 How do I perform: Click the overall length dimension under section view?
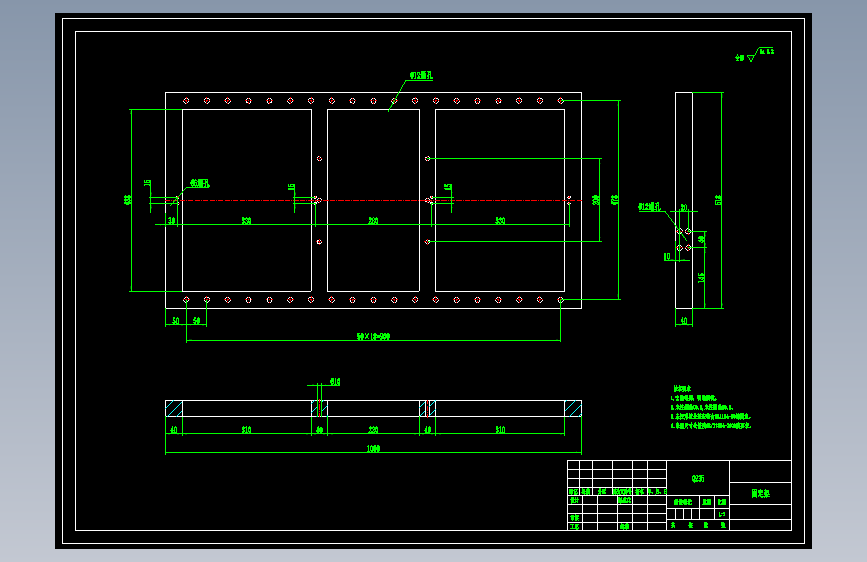pos(373,448)
